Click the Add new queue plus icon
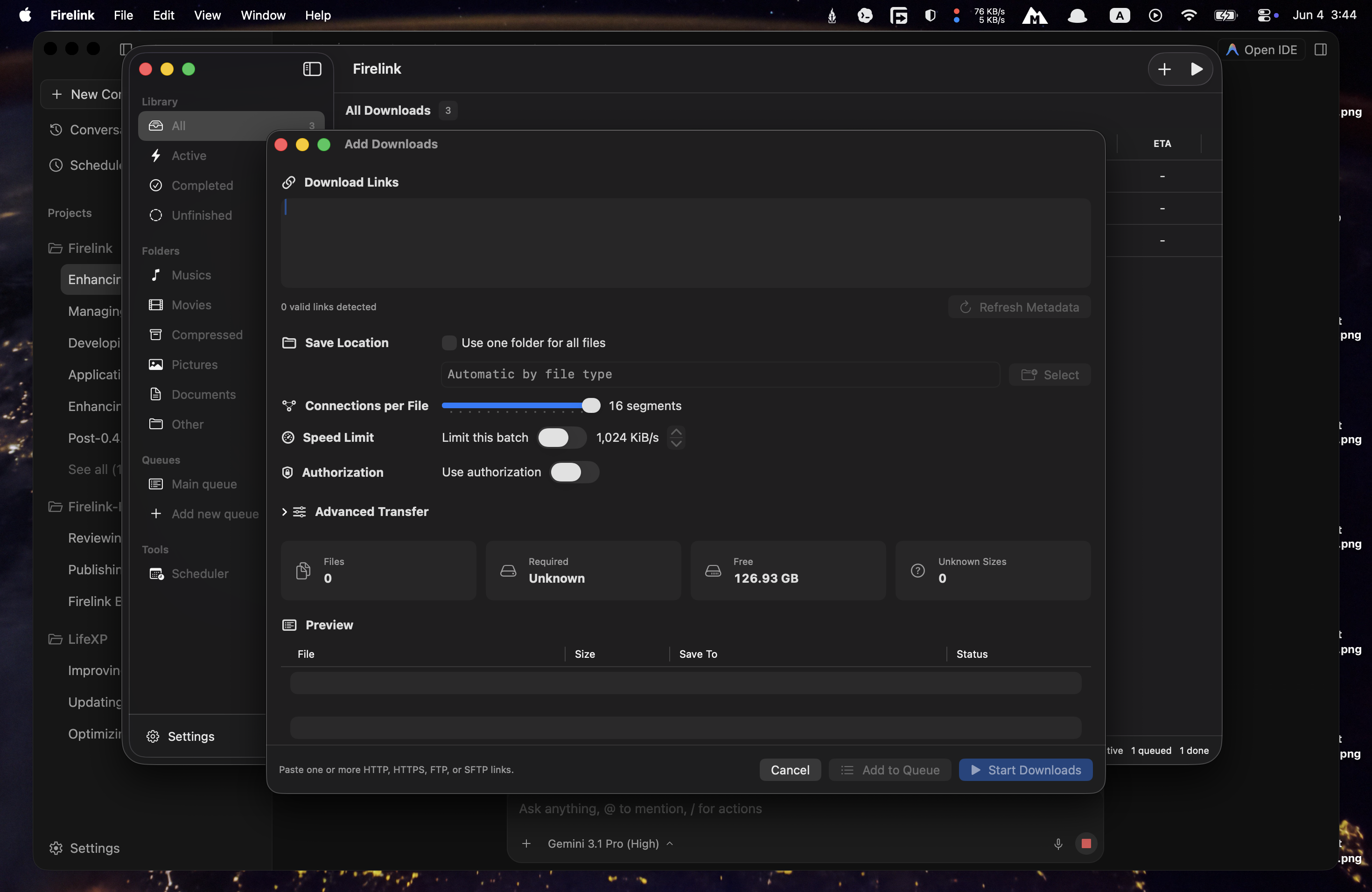Viewport: 1372px width, 892px height. pos(156,514)
